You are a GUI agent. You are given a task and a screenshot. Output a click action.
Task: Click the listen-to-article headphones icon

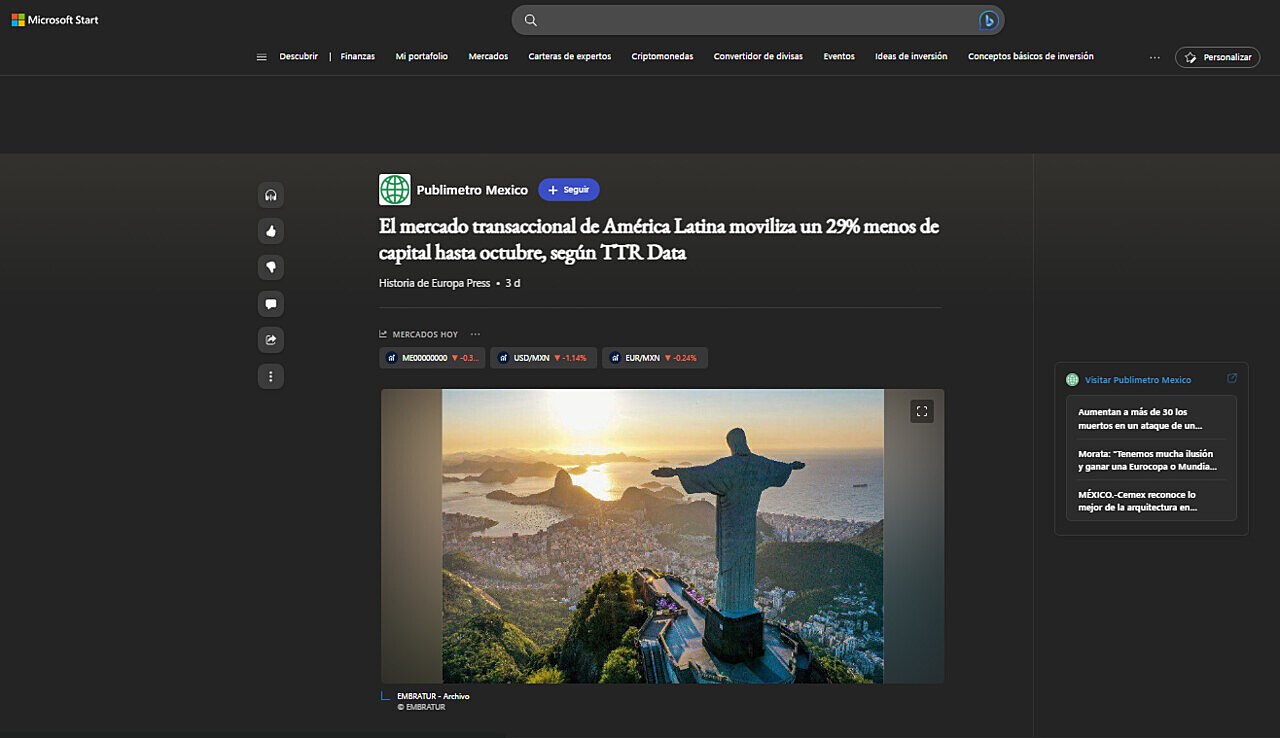tap(270, 195)
